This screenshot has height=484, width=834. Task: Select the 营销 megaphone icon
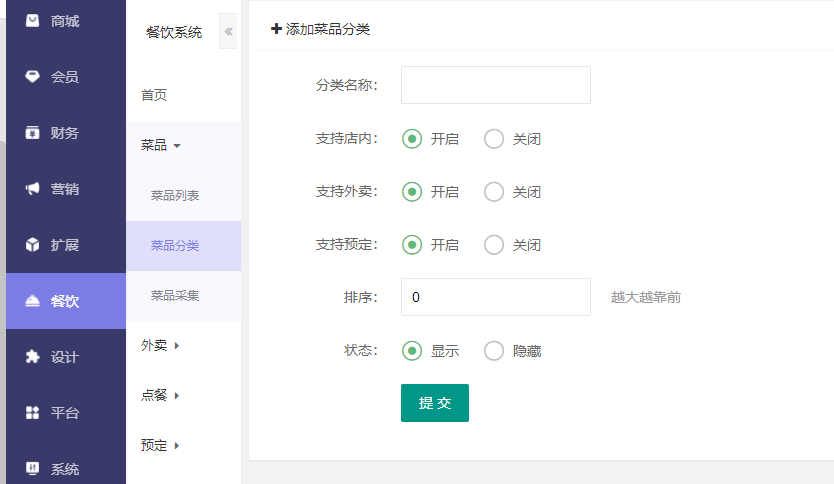(x=33, y=188)
